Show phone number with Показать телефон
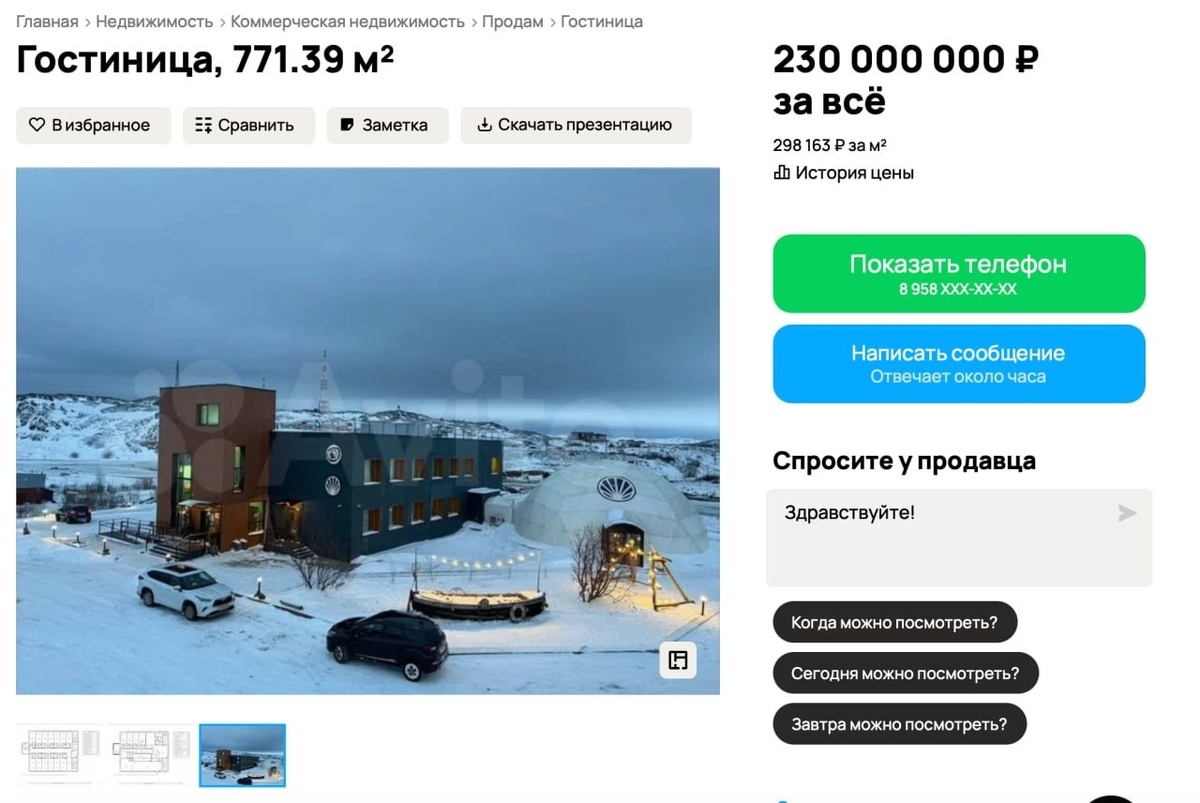 959,274
